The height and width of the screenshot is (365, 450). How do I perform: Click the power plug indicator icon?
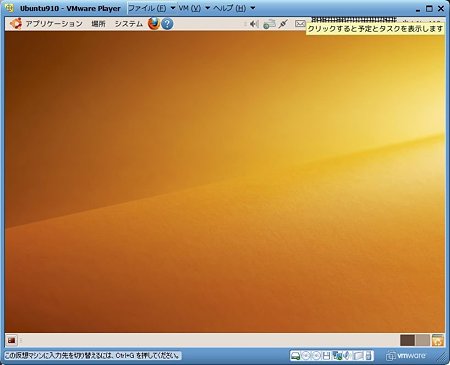283,24
